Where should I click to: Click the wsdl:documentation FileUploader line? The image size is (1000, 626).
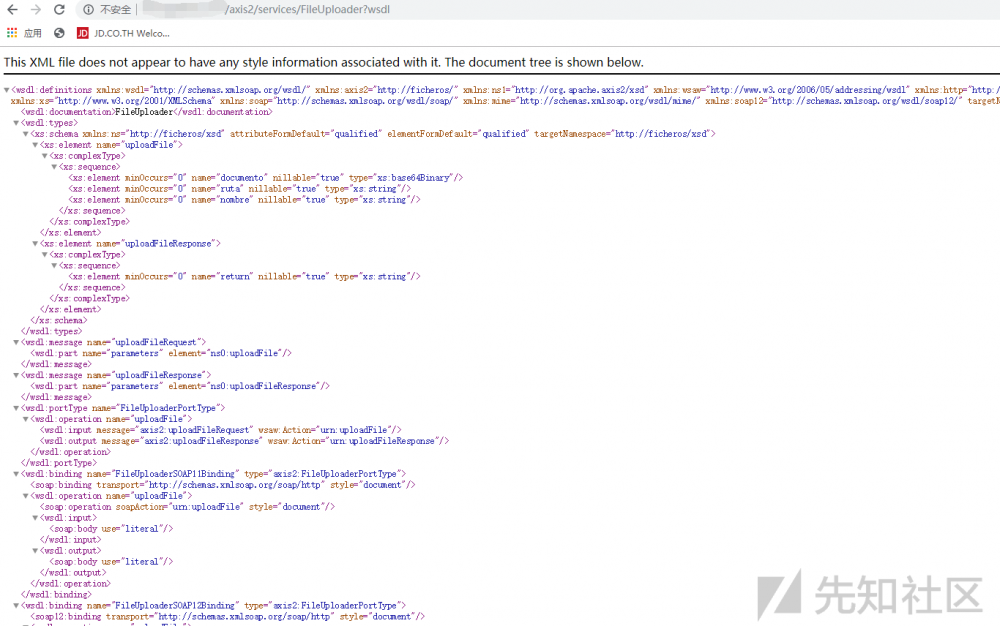[x=147, y=112]
